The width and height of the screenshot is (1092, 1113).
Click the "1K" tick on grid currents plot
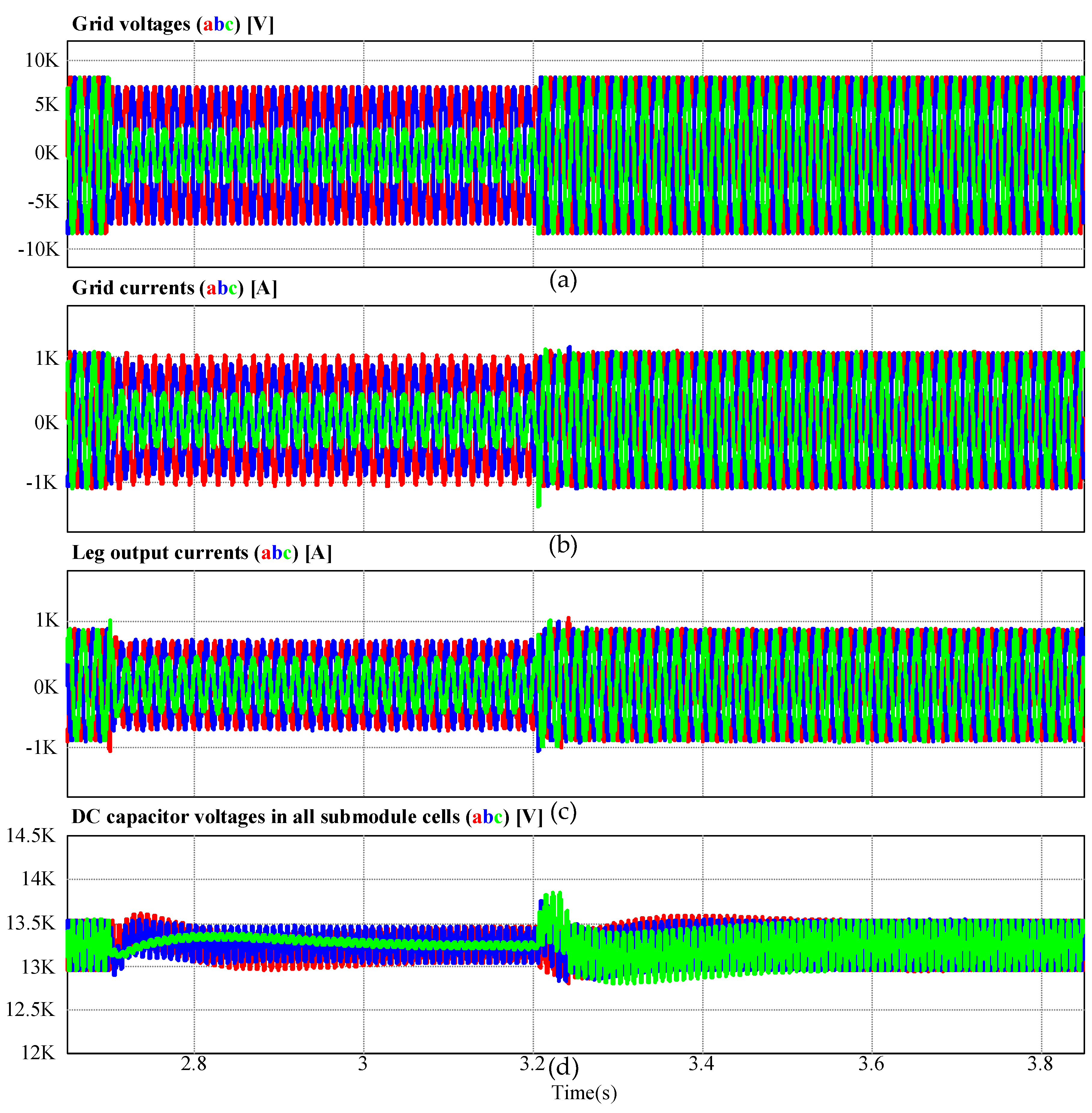pyautogui.click(x=47, y=359)
